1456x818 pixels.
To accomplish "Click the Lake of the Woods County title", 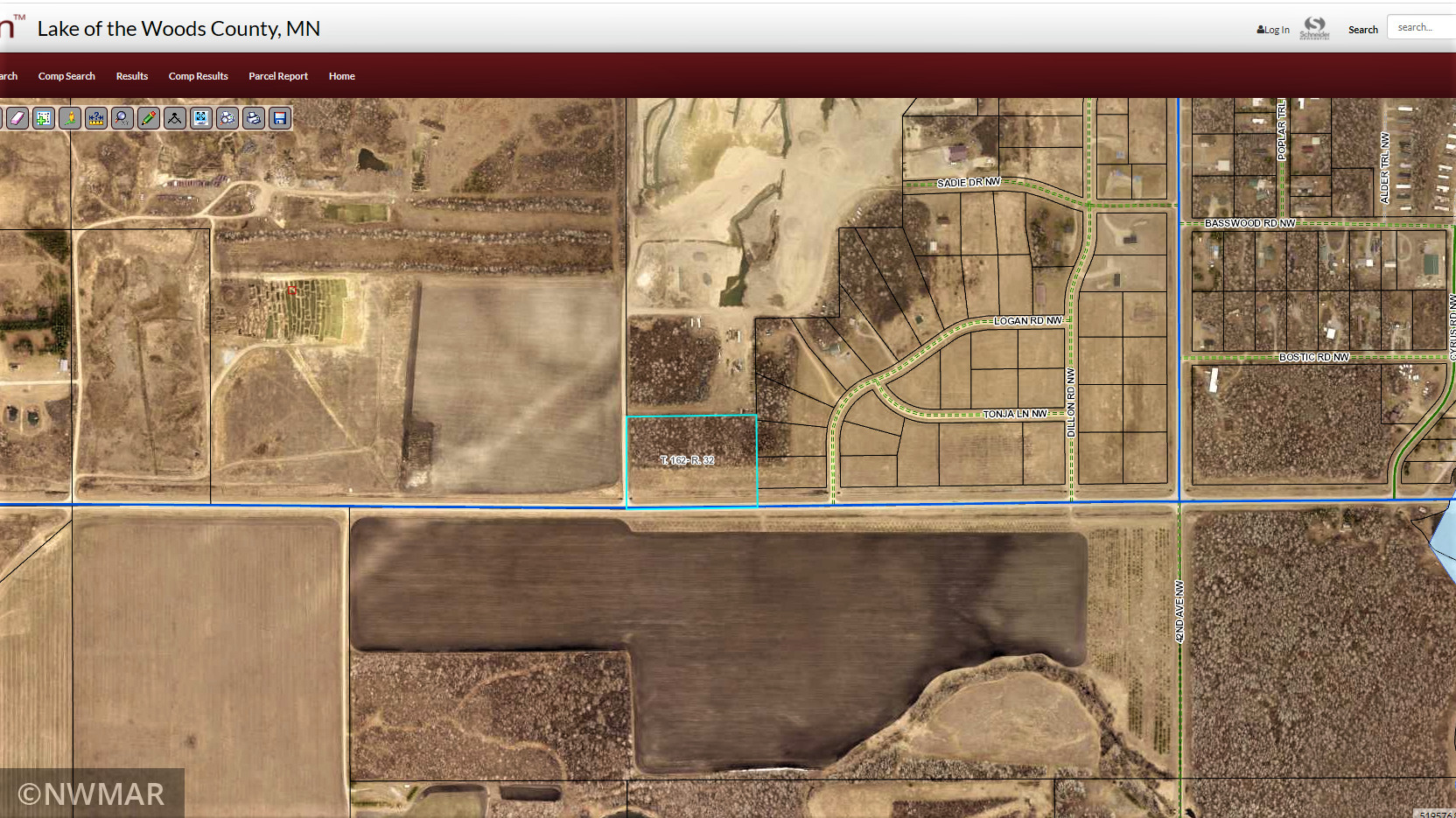I will (178, 29).
